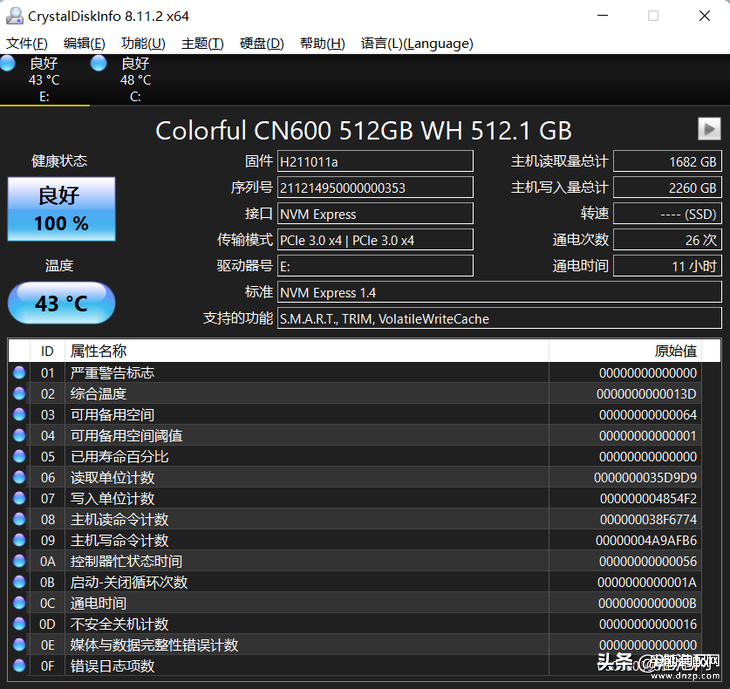Click status dot on row 06 读取单位计数
The height and width of the screenshot is (689, 730).
pos(19,477)
